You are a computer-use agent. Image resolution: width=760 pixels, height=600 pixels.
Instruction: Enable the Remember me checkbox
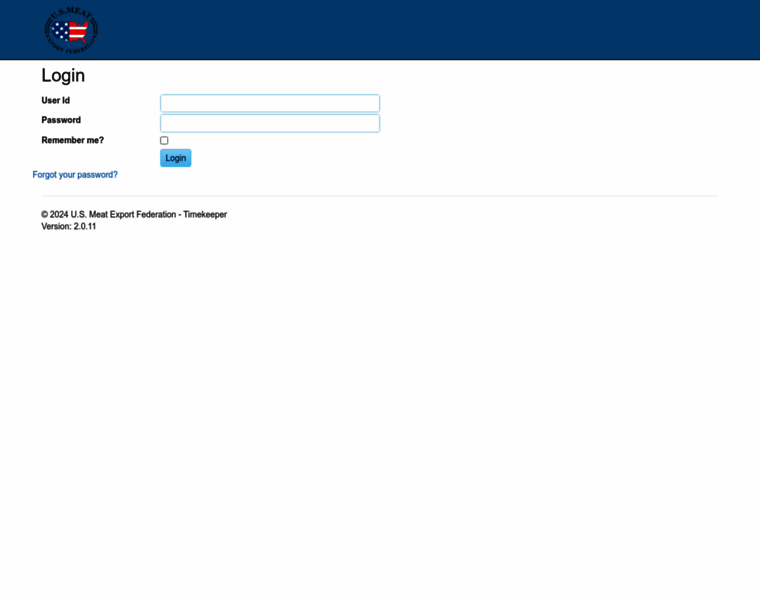(164, 141)
